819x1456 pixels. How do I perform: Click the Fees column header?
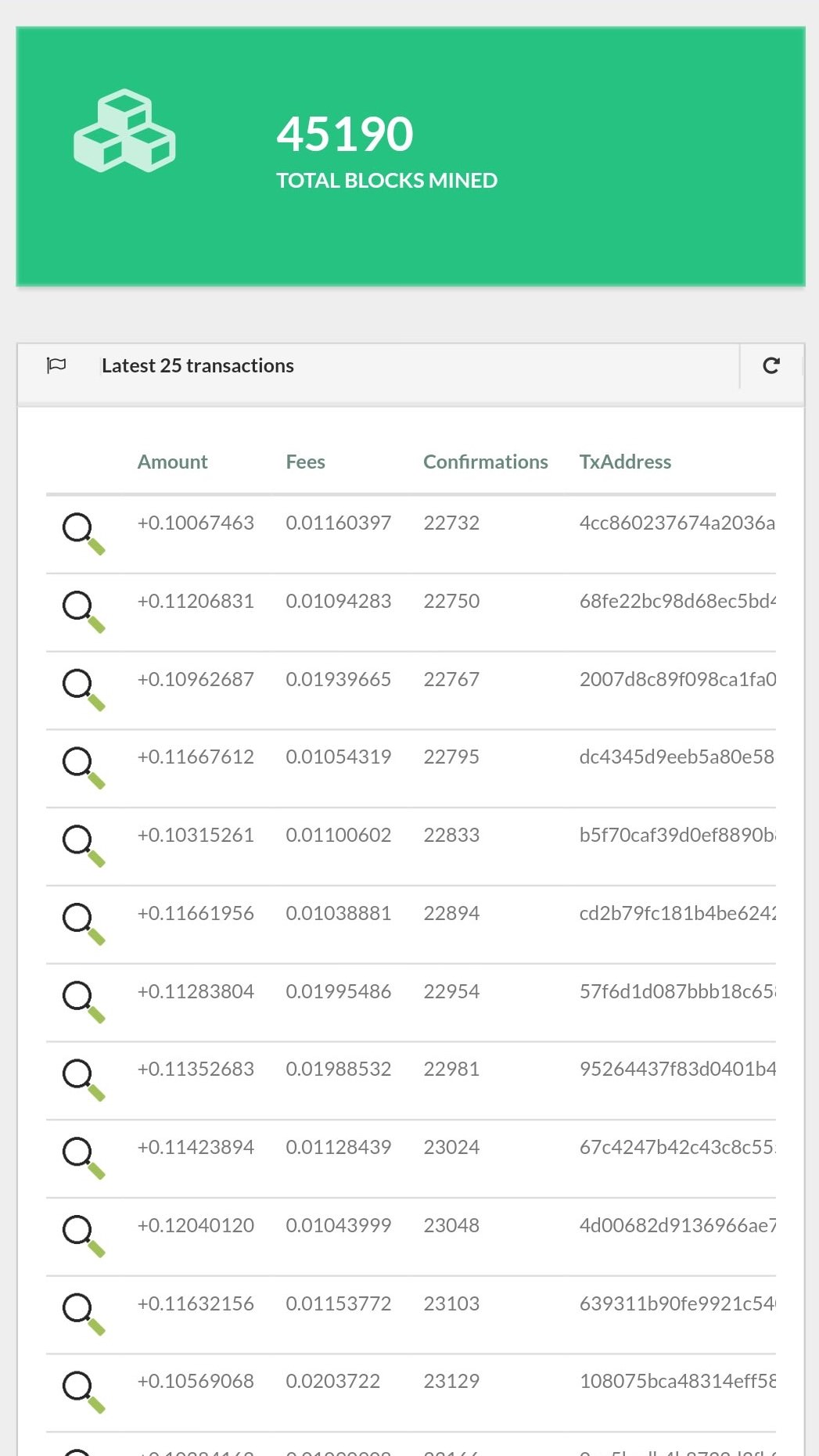click(305, 462)
